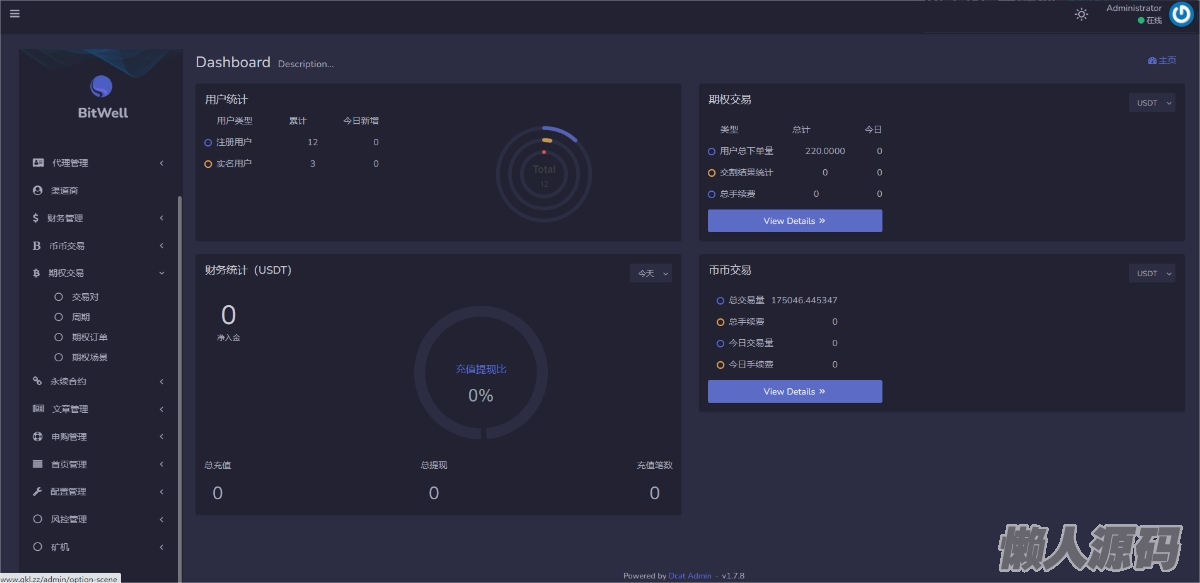Click the wrench icon for 配置管理
Screen dimensions: 1200x583
tap(38, 492)
